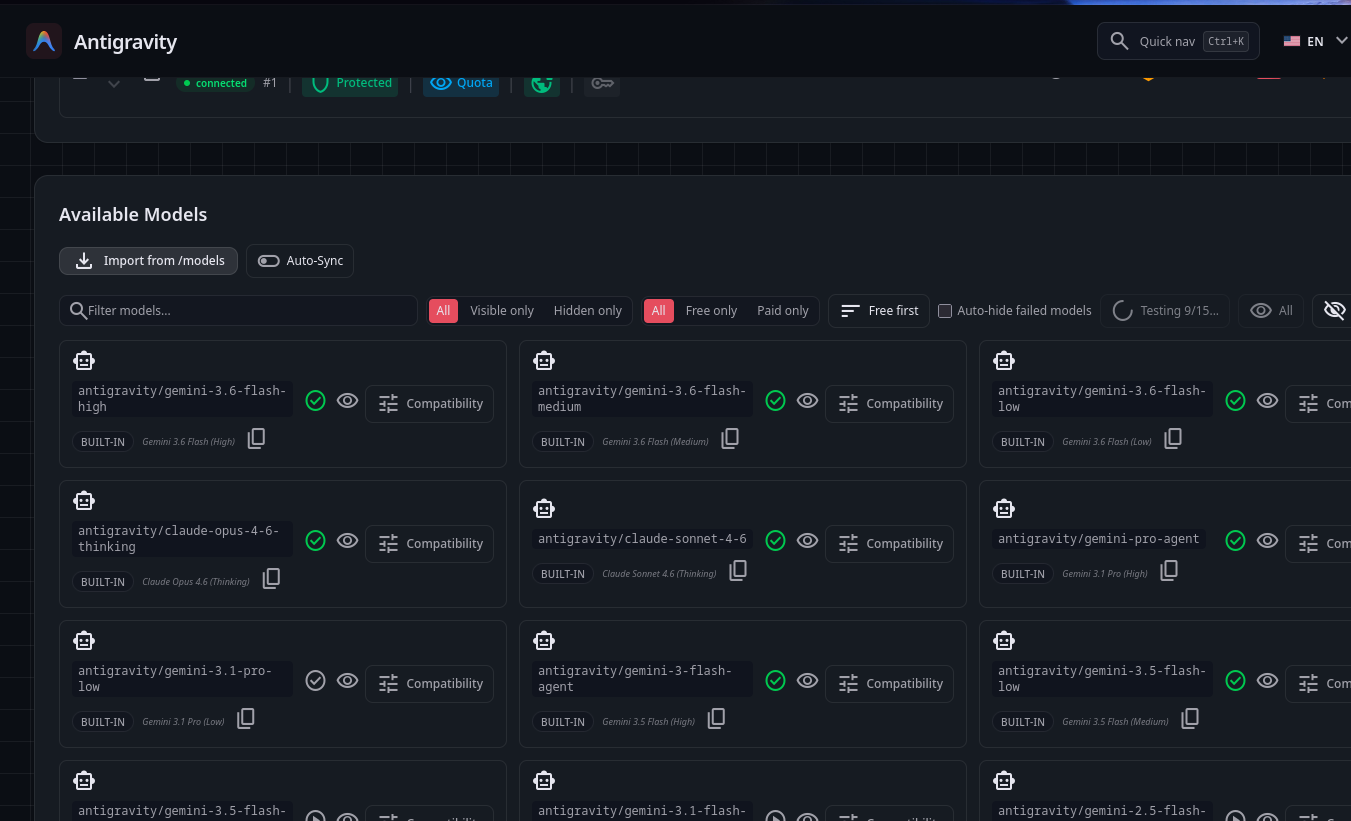1351x821 pixels.
Task: Enable Auto-hide failed models checkbox
Action: coord(945,311)
